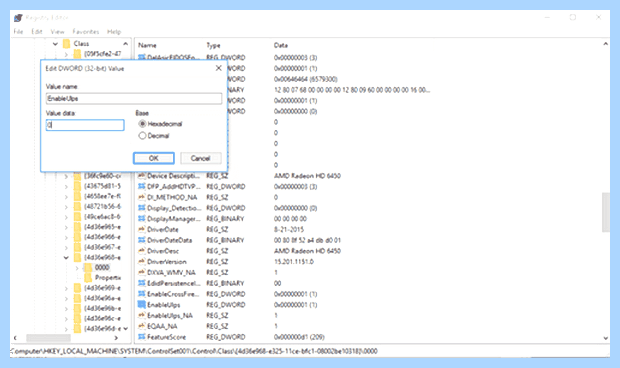Click folder icon of {43675d81-5 key
This screenshot has height=368, width=620.
click(78, 186)
